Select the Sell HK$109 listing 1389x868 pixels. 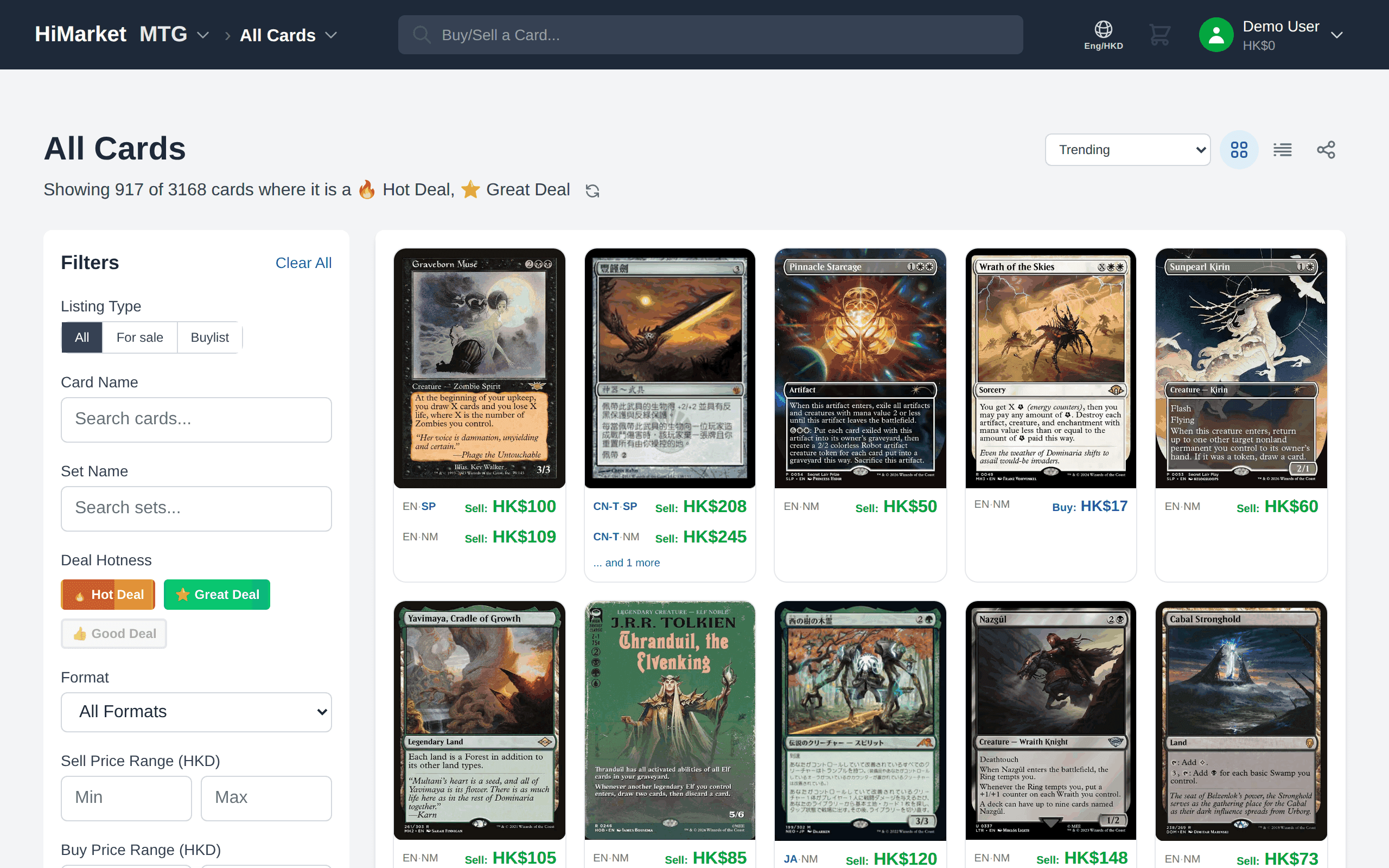(x=479, y=537)
